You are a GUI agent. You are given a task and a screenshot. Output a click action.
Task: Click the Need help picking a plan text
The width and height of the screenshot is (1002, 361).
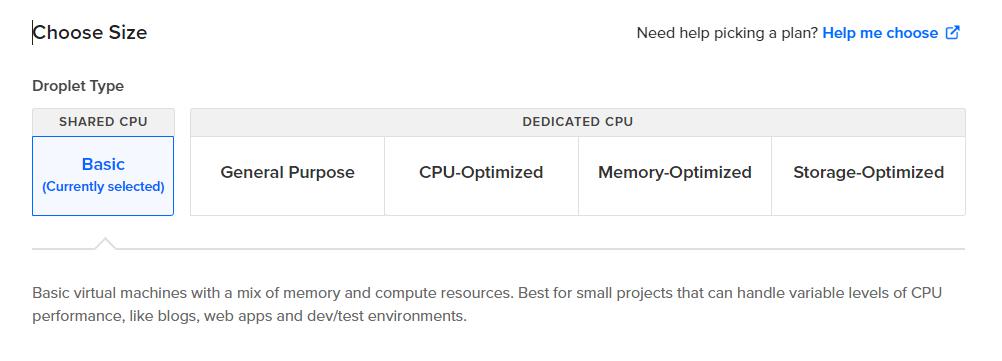[x=727, y=33]
